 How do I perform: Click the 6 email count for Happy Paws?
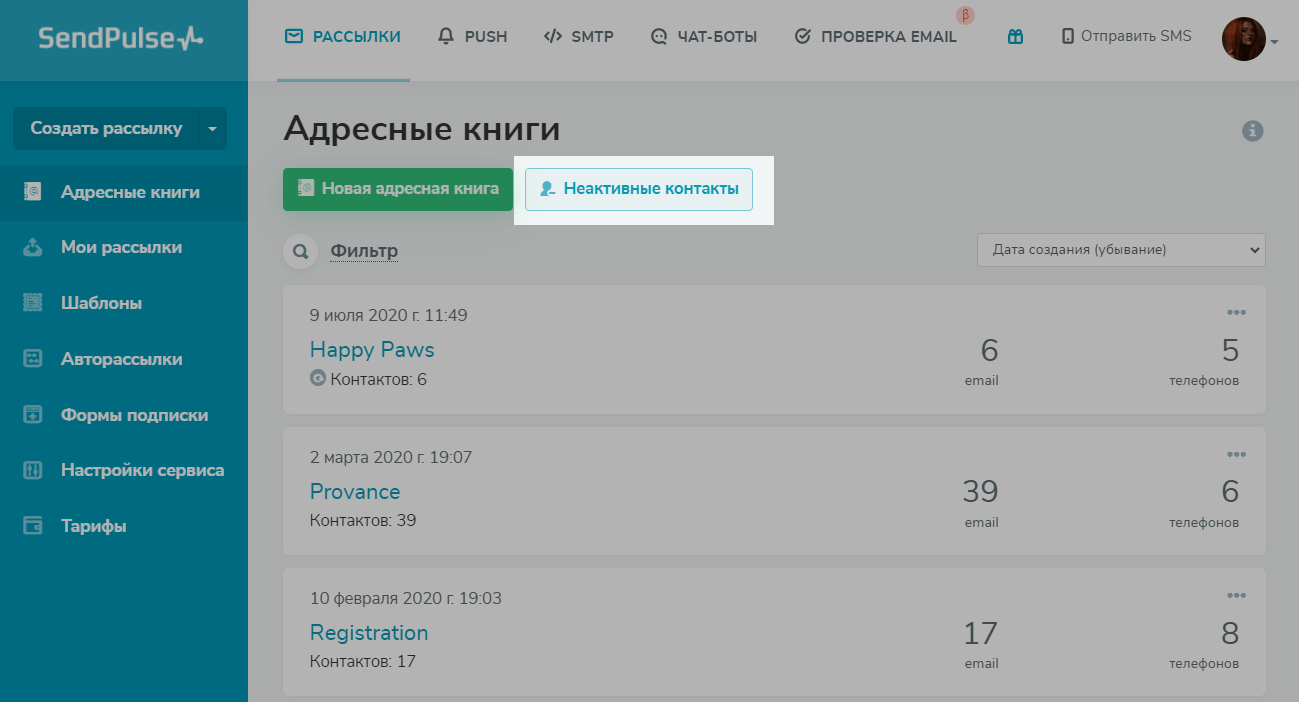pyautogui.click(x=989, y=351)
